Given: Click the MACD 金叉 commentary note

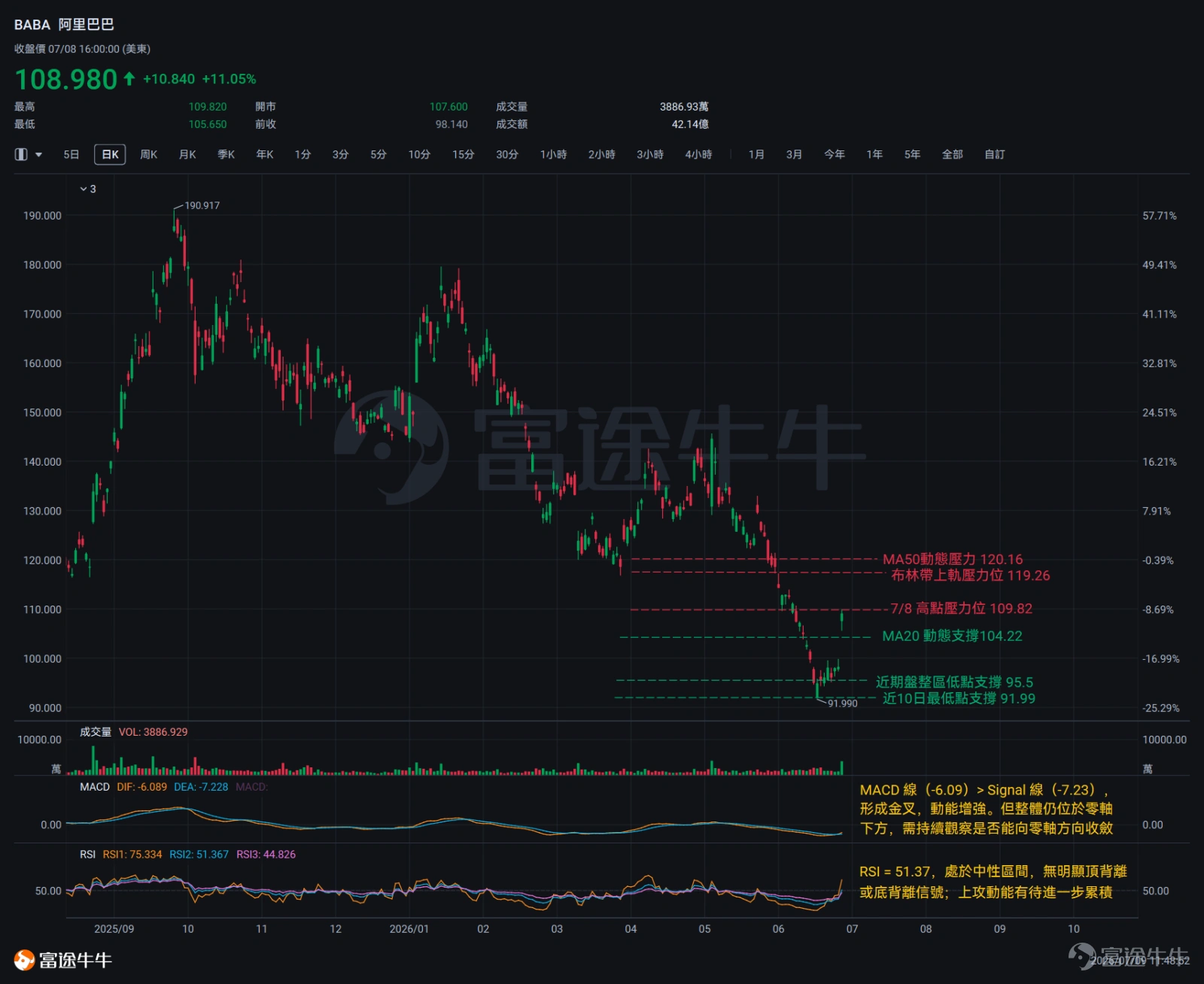Looking at the screenshot, I should [x=987, y=809].
